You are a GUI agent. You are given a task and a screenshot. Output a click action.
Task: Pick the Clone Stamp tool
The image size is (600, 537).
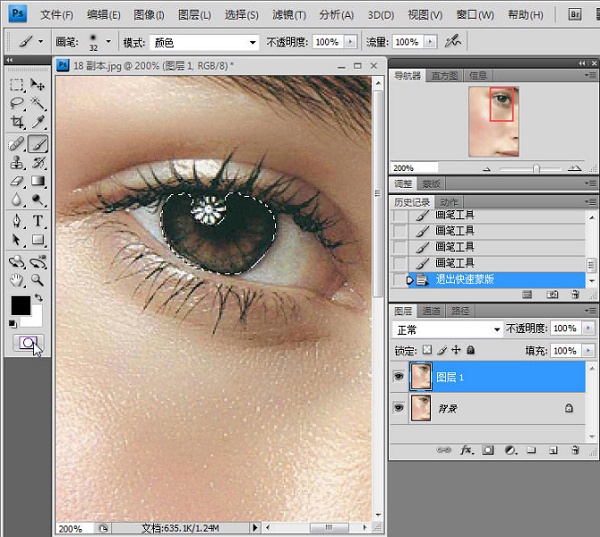[16, 163]
